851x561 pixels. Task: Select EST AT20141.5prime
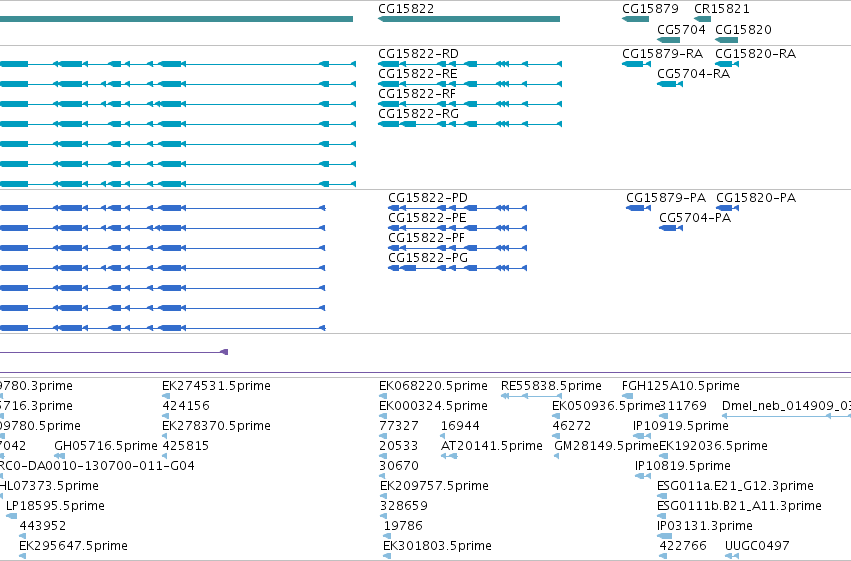pyautogui.click(x=492, y=446)
